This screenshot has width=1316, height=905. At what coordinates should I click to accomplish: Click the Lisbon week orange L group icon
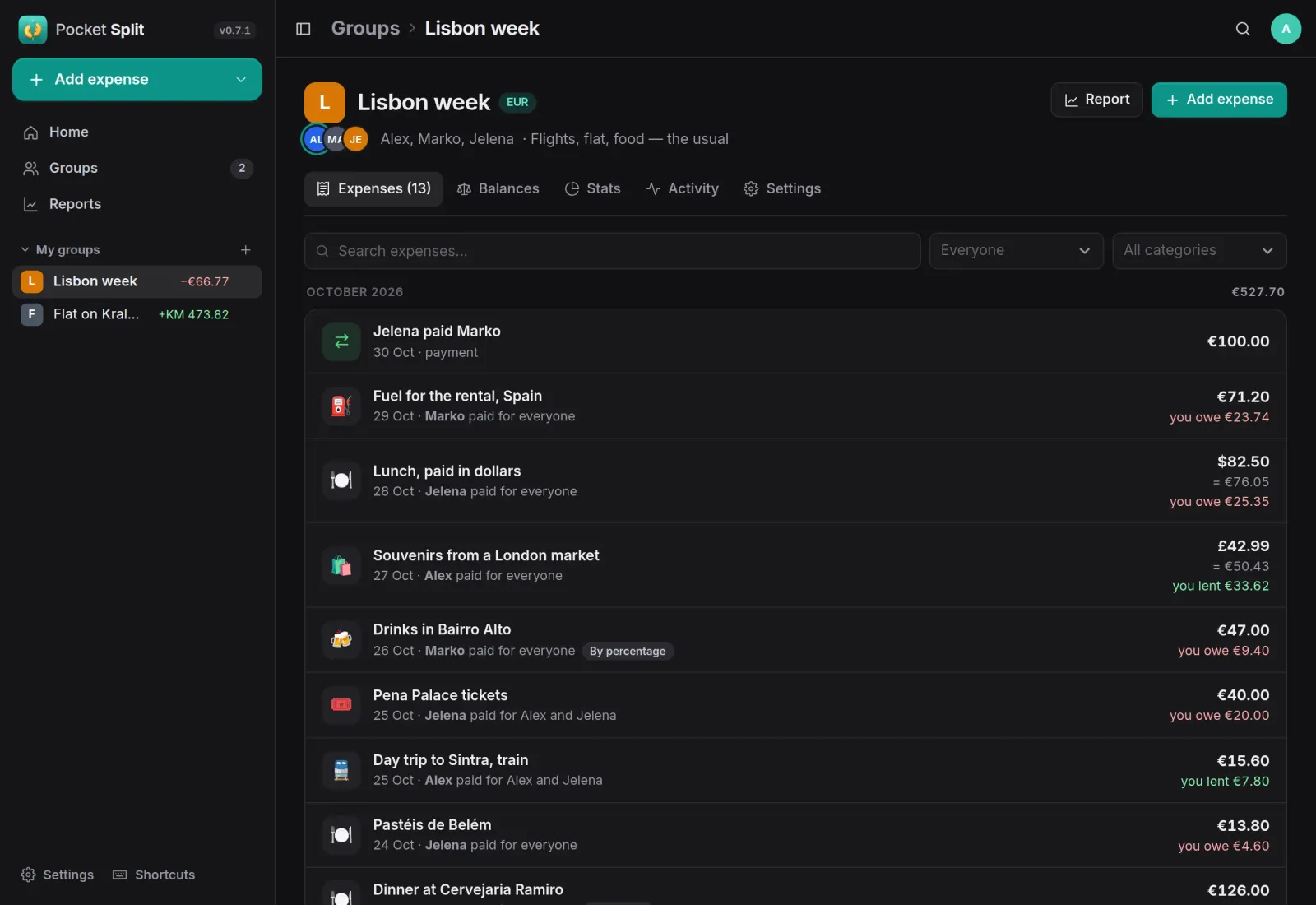pos(325,103)
